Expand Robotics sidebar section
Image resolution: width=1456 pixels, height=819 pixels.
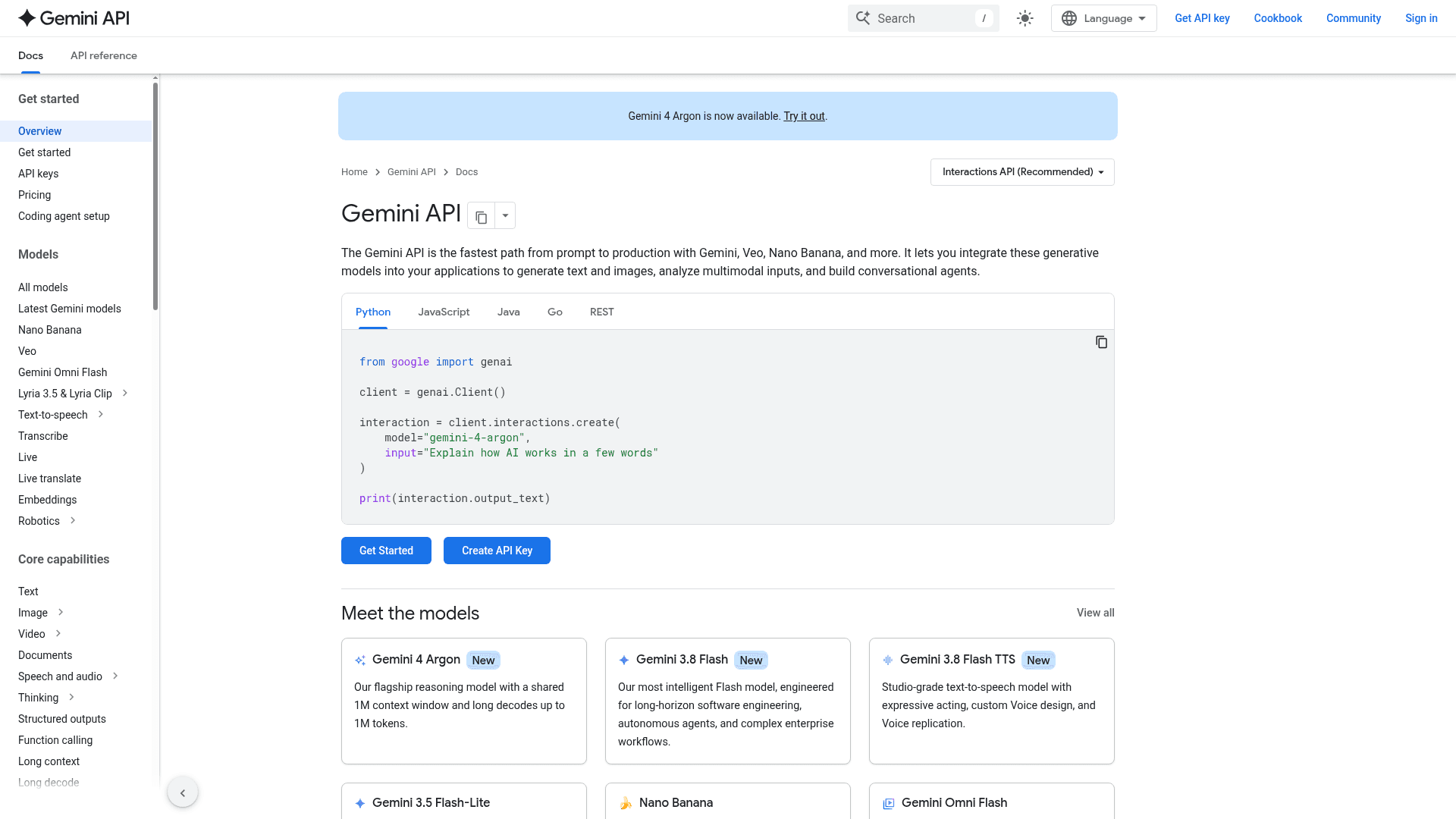[x=73, y=520]
